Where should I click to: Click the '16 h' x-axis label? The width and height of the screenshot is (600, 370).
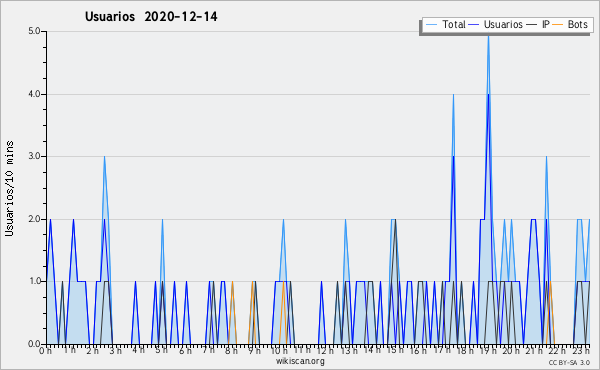[418, 351]
